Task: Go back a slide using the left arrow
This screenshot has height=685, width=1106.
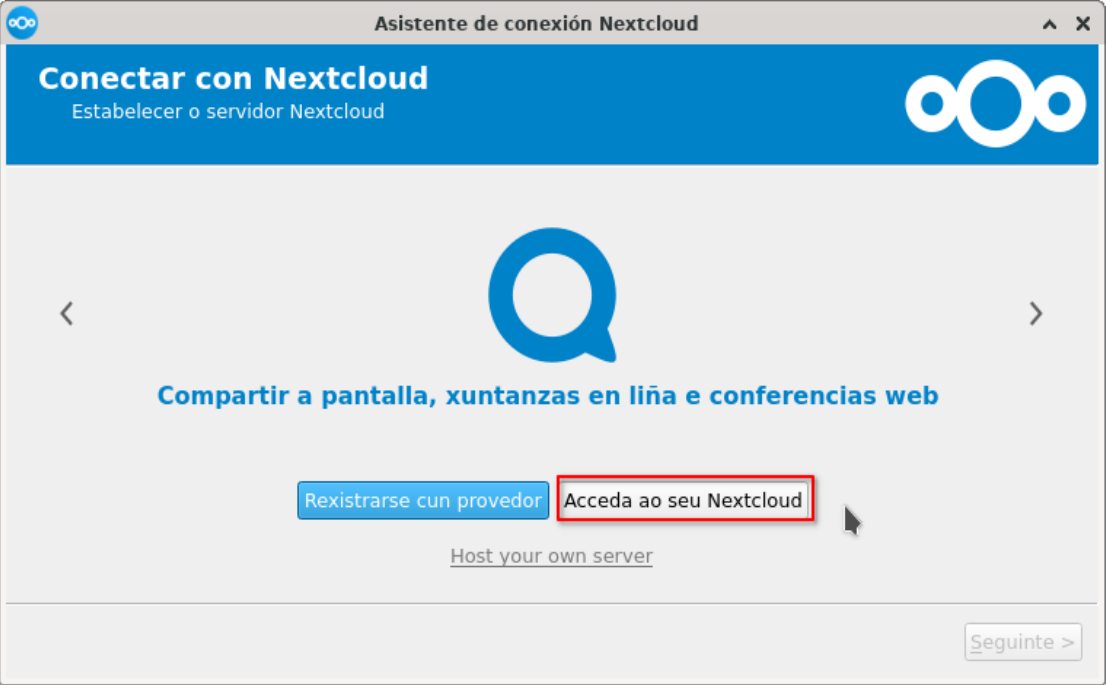Action: coord(66,313)
